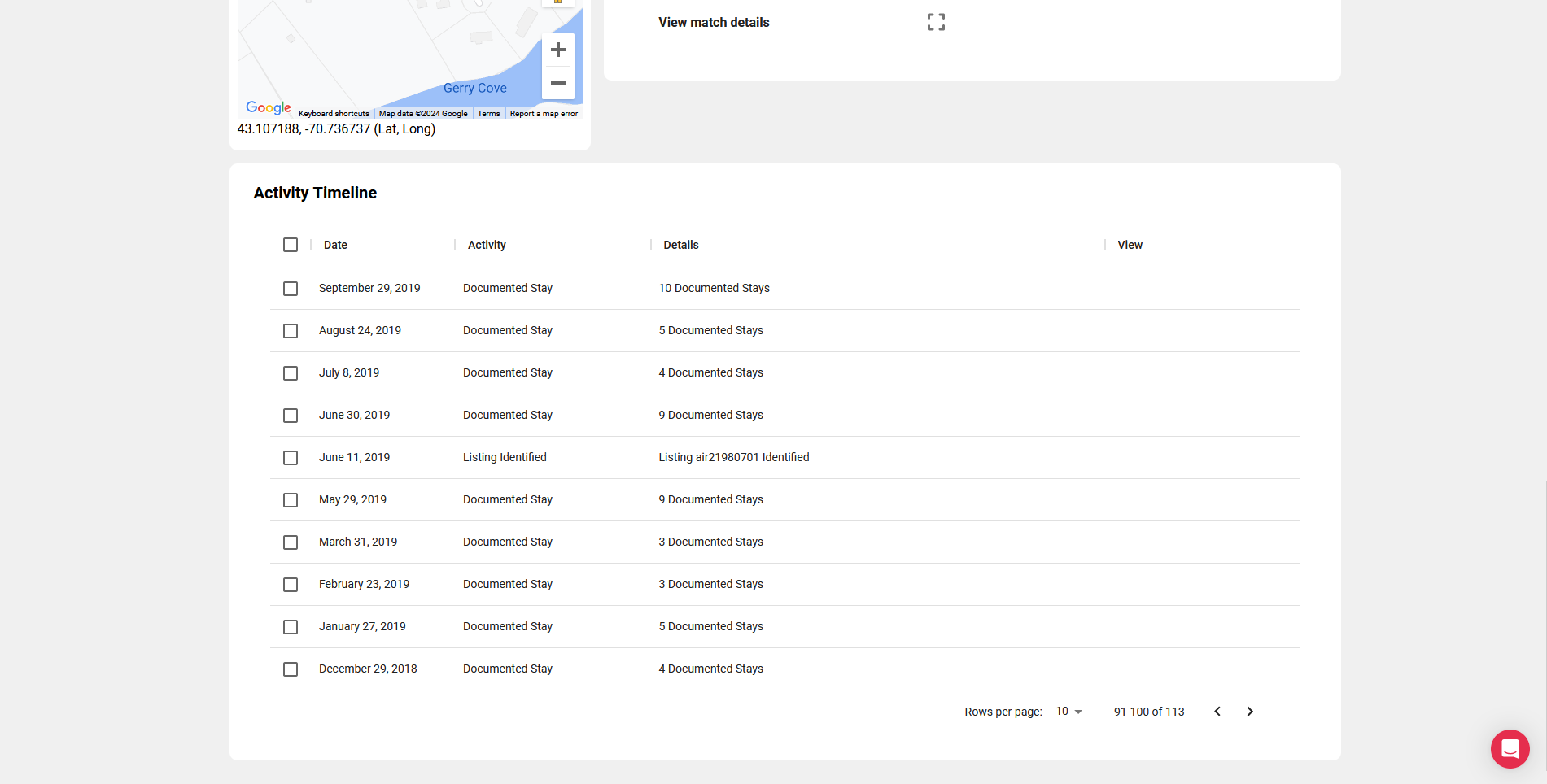Click Listing air21980701 Identified detail

pos(734,457)
